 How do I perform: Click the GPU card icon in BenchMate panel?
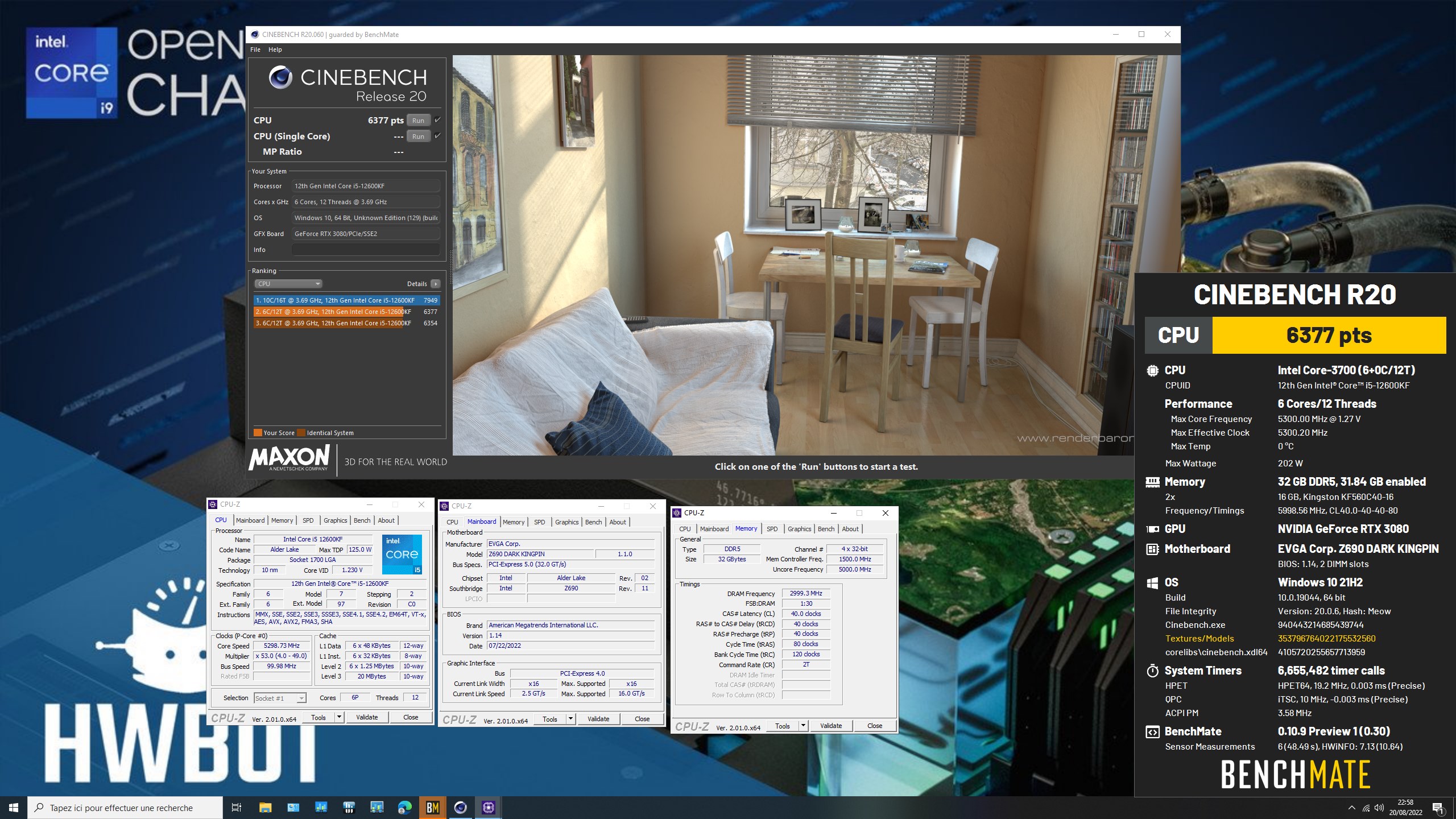[x=1152, y=529]
